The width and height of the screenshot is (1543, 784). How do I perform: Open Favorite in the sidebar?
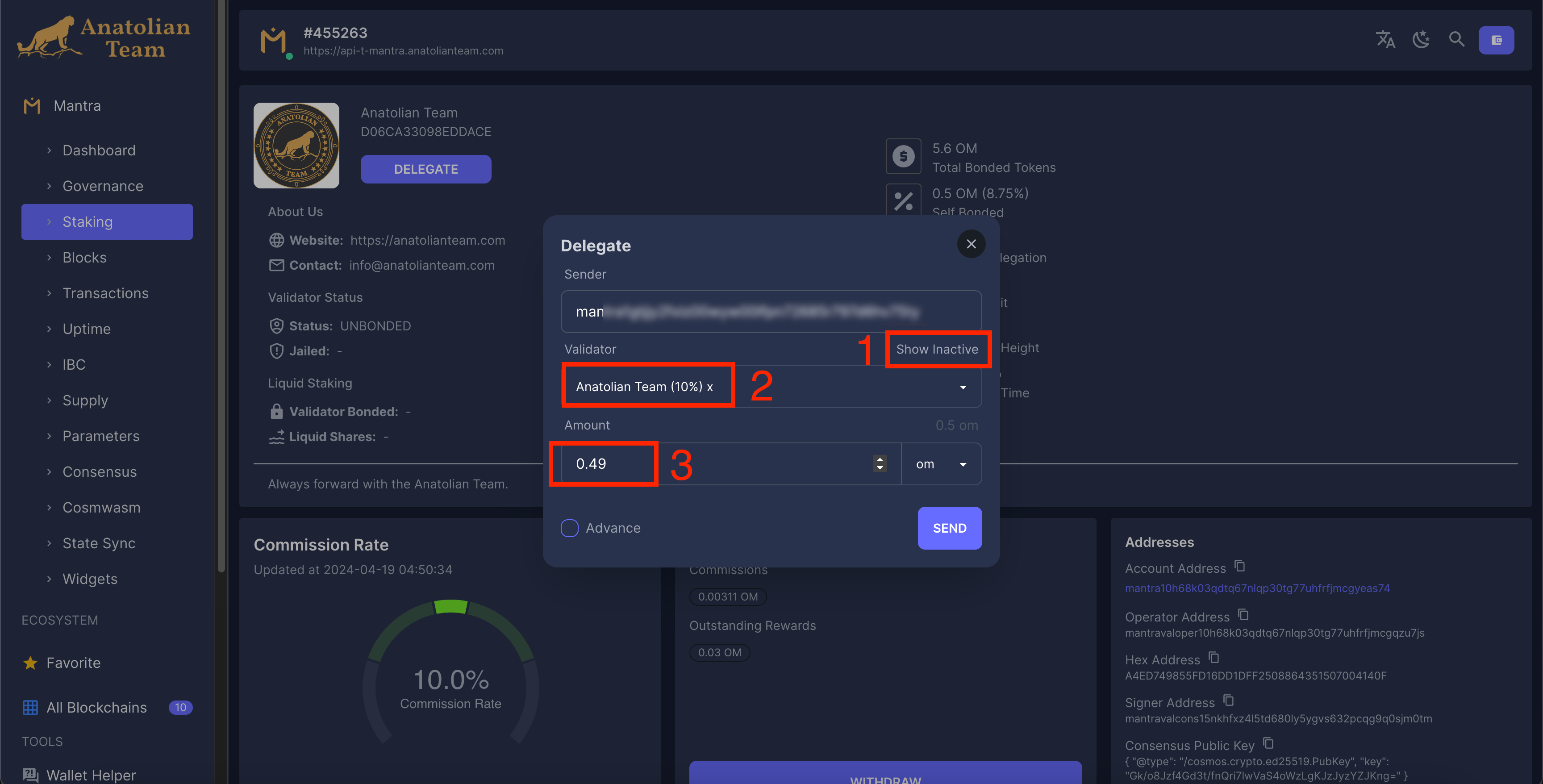click(107, 663)
